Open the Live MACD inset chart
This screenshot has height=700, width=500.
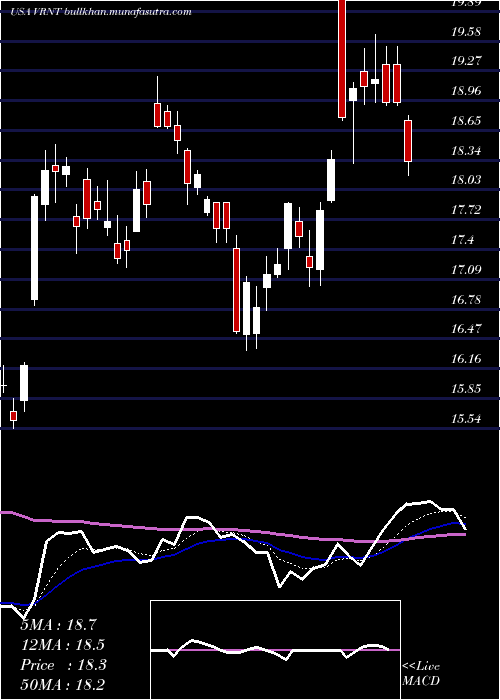(x=275, y=650)
